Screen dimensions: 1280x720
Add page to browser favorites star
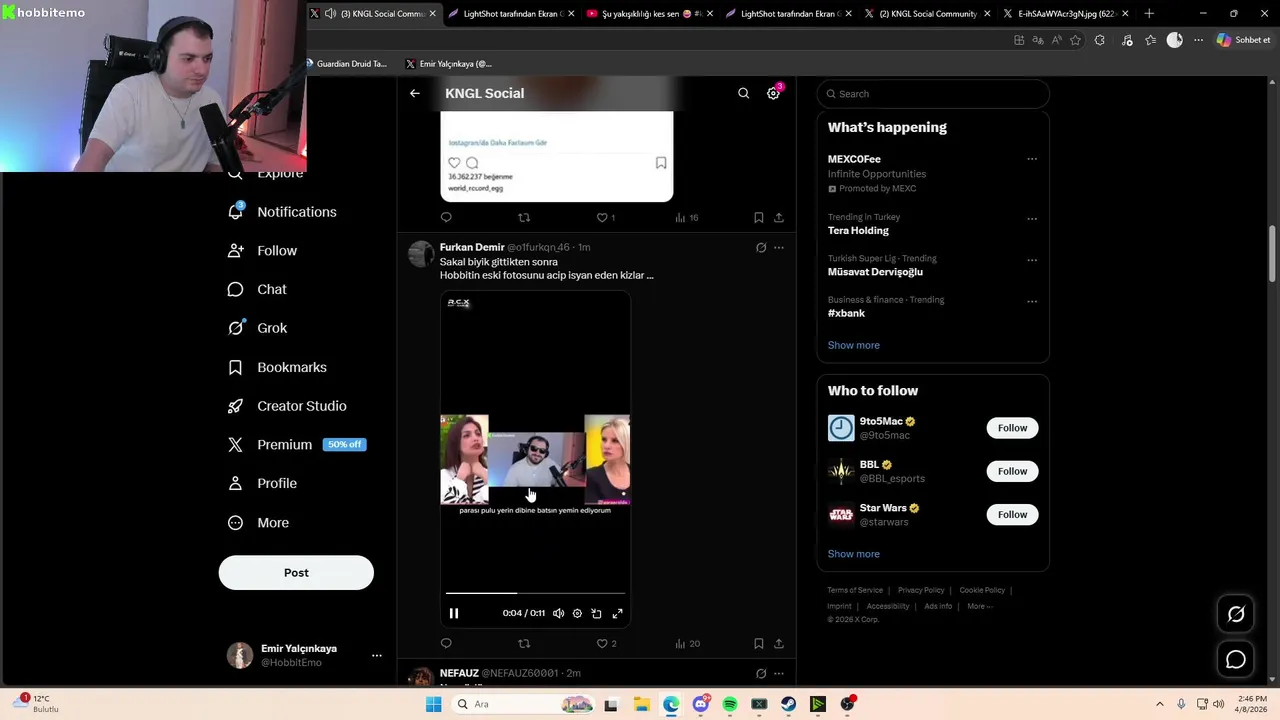pyautogui.click(x=1076, y=40)
